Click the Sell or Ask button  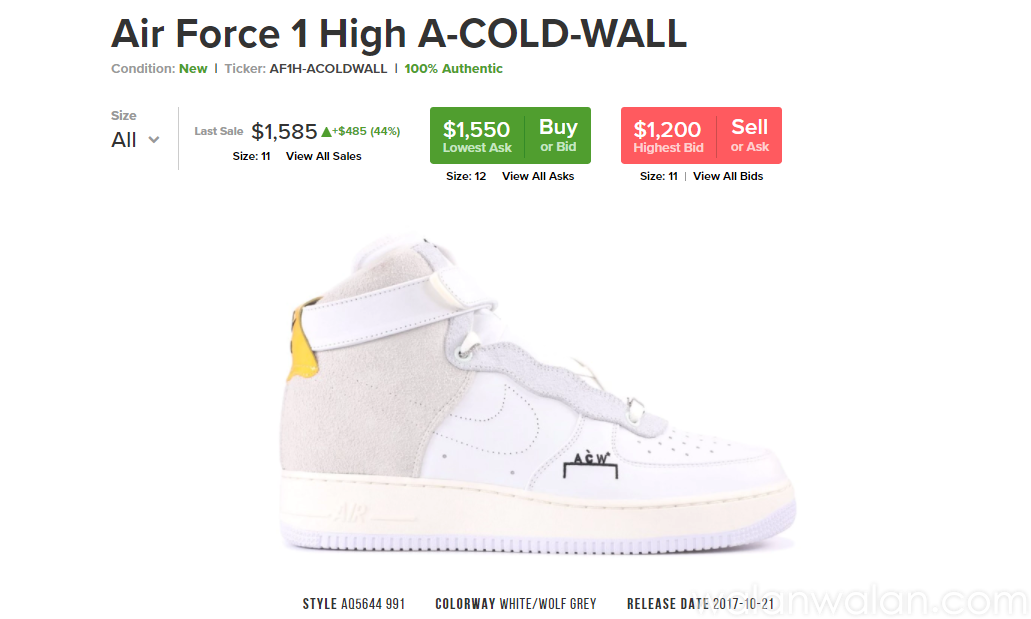tap(749, 135)
